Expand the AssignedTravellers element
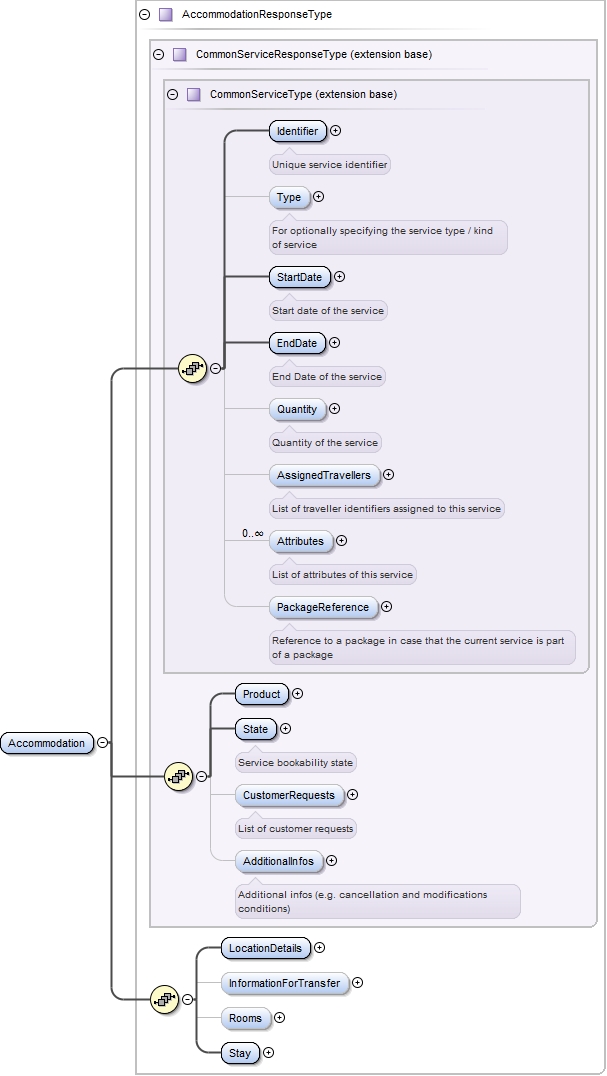This screenshot has height=1076, width=607. point(389,476)
